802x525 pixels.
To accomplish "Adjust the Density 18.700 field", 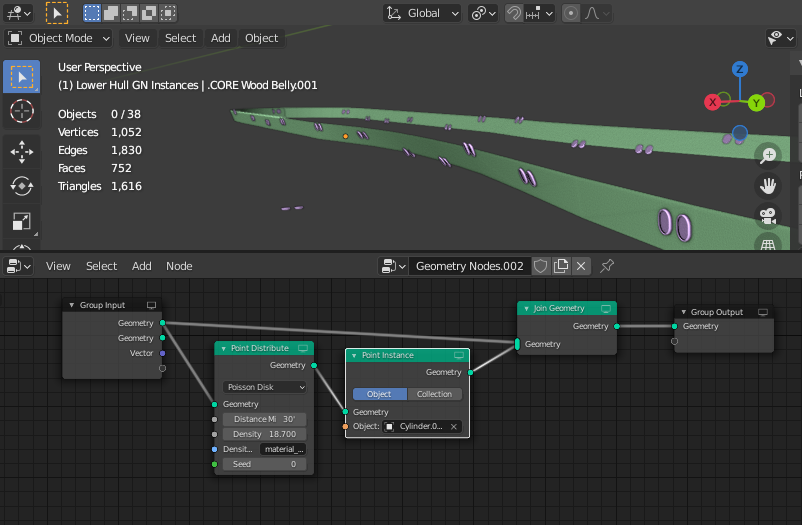I will click(264, 434).
